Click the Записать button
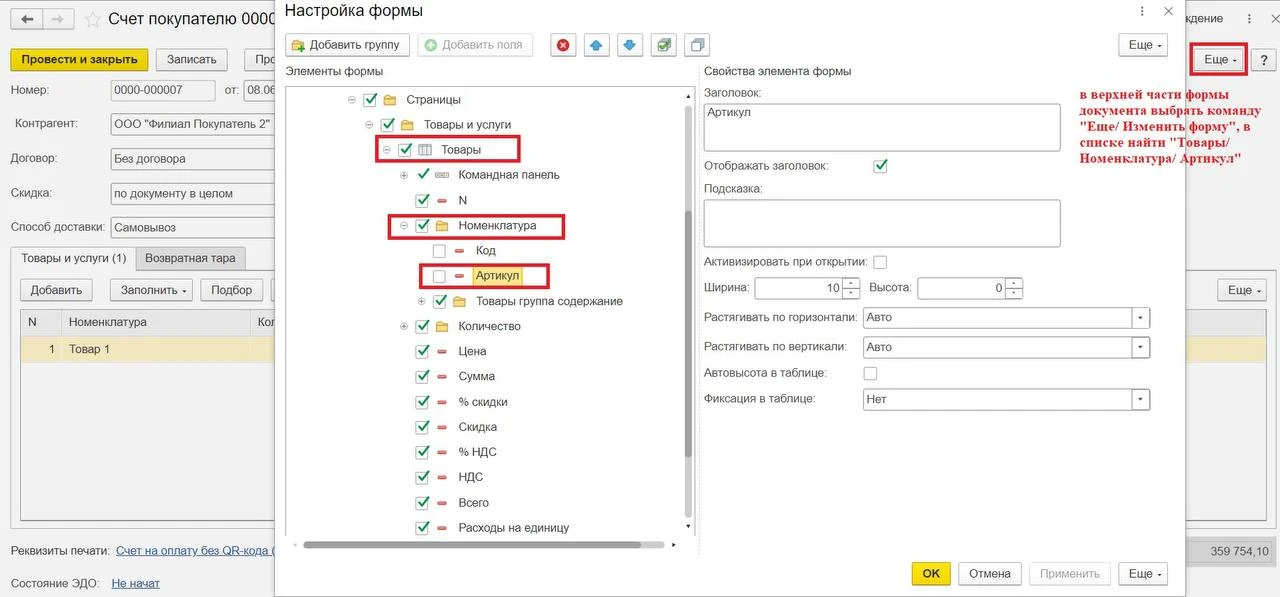Image resolution: width=1280 pixels, height=597 pixels. coord(191,60)
